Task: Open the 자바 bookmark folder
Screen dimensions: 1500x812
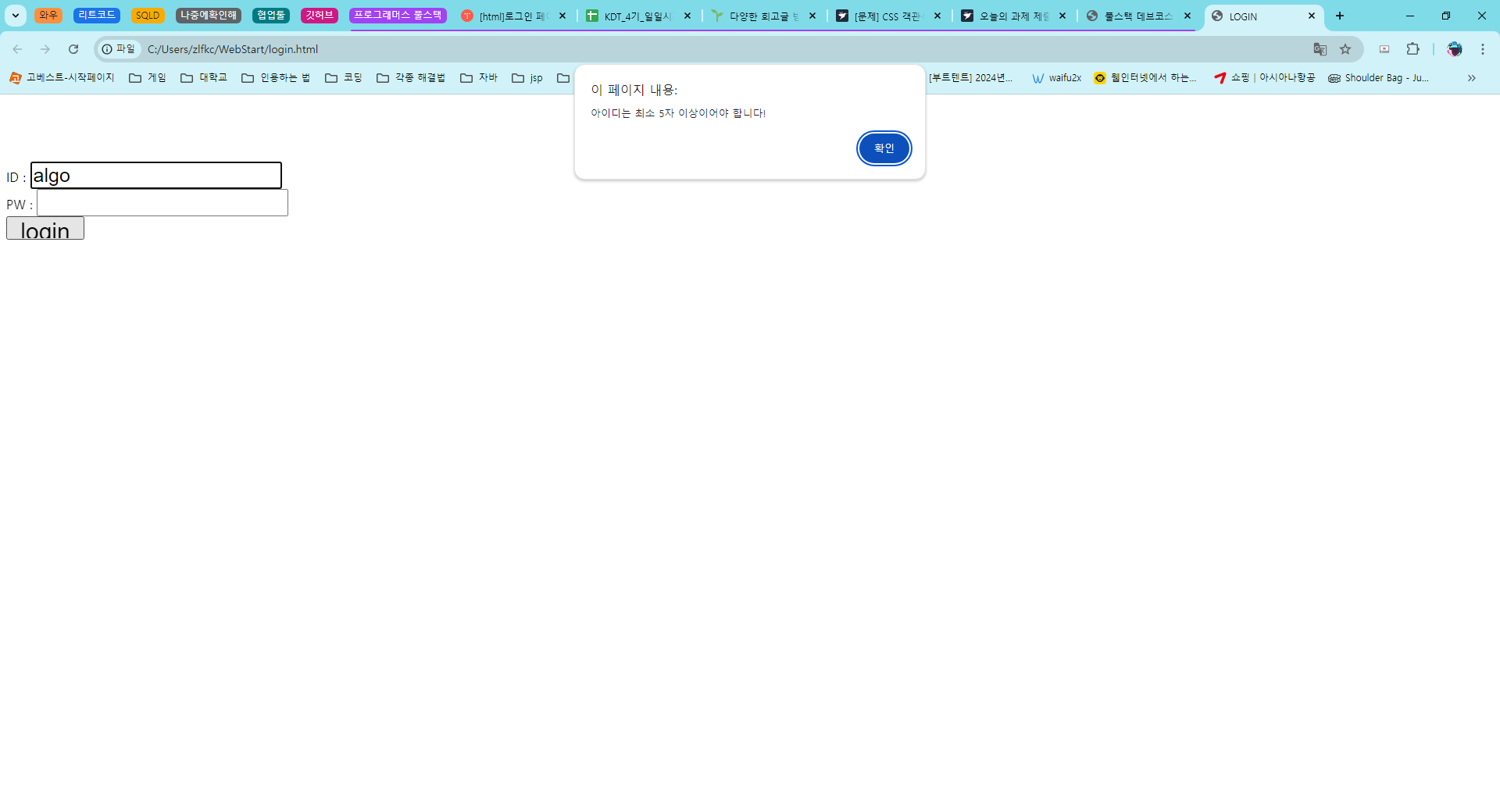Action: [479, 78]
